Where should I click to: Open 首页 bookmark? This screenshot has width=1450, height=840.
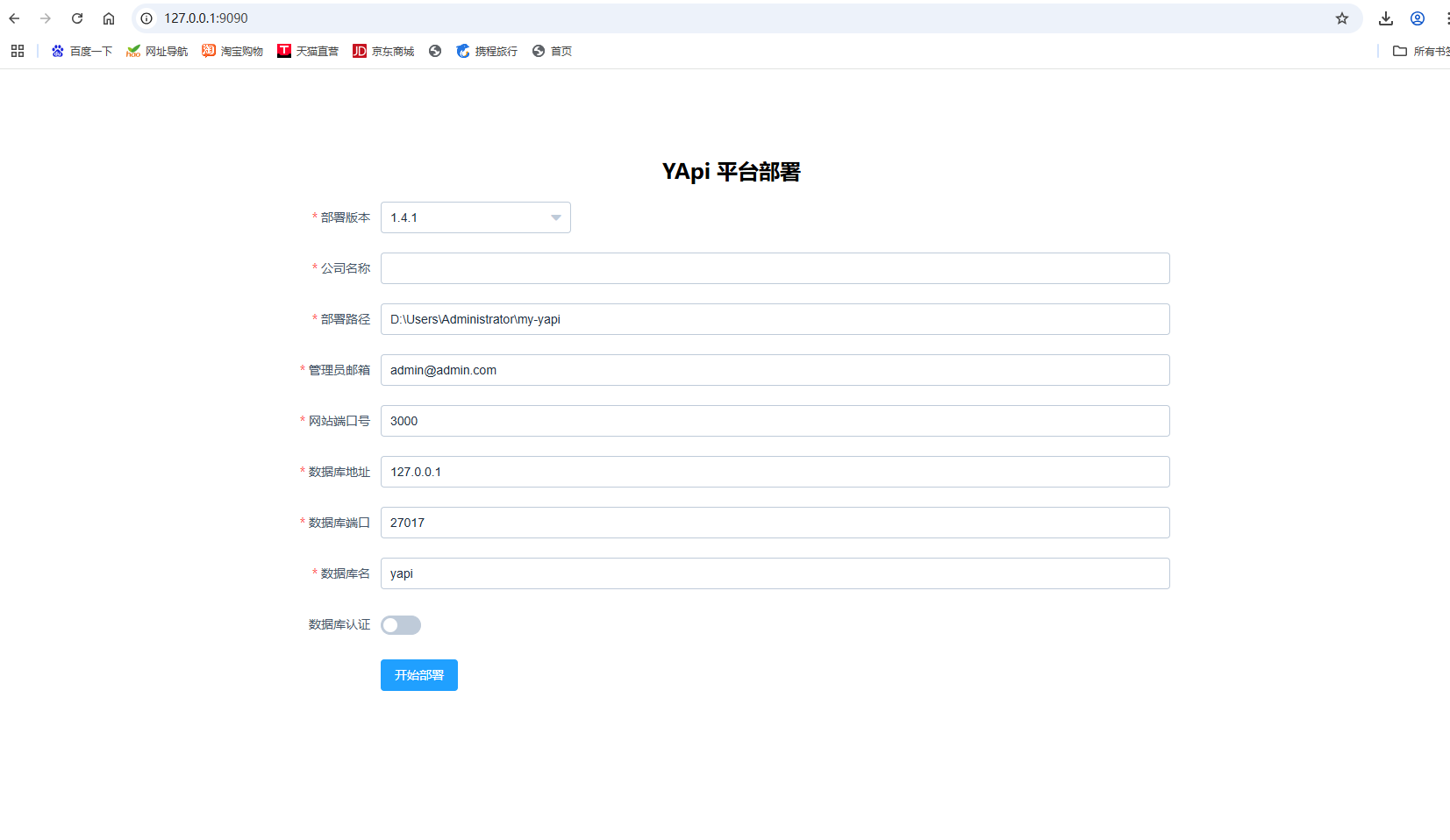click(x=552, y=51)
